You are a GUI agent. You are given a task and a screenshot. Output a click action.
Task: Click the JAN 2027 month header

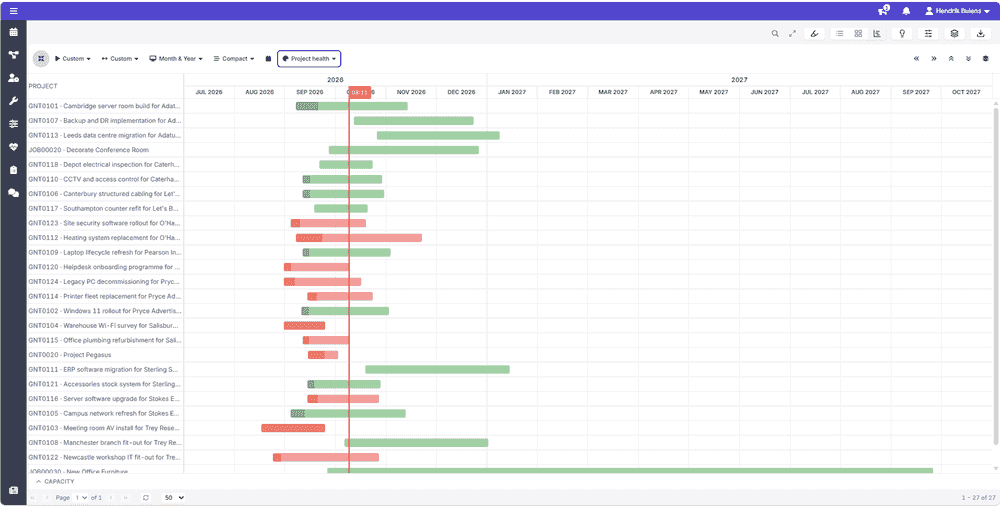[x=512, y=93]
